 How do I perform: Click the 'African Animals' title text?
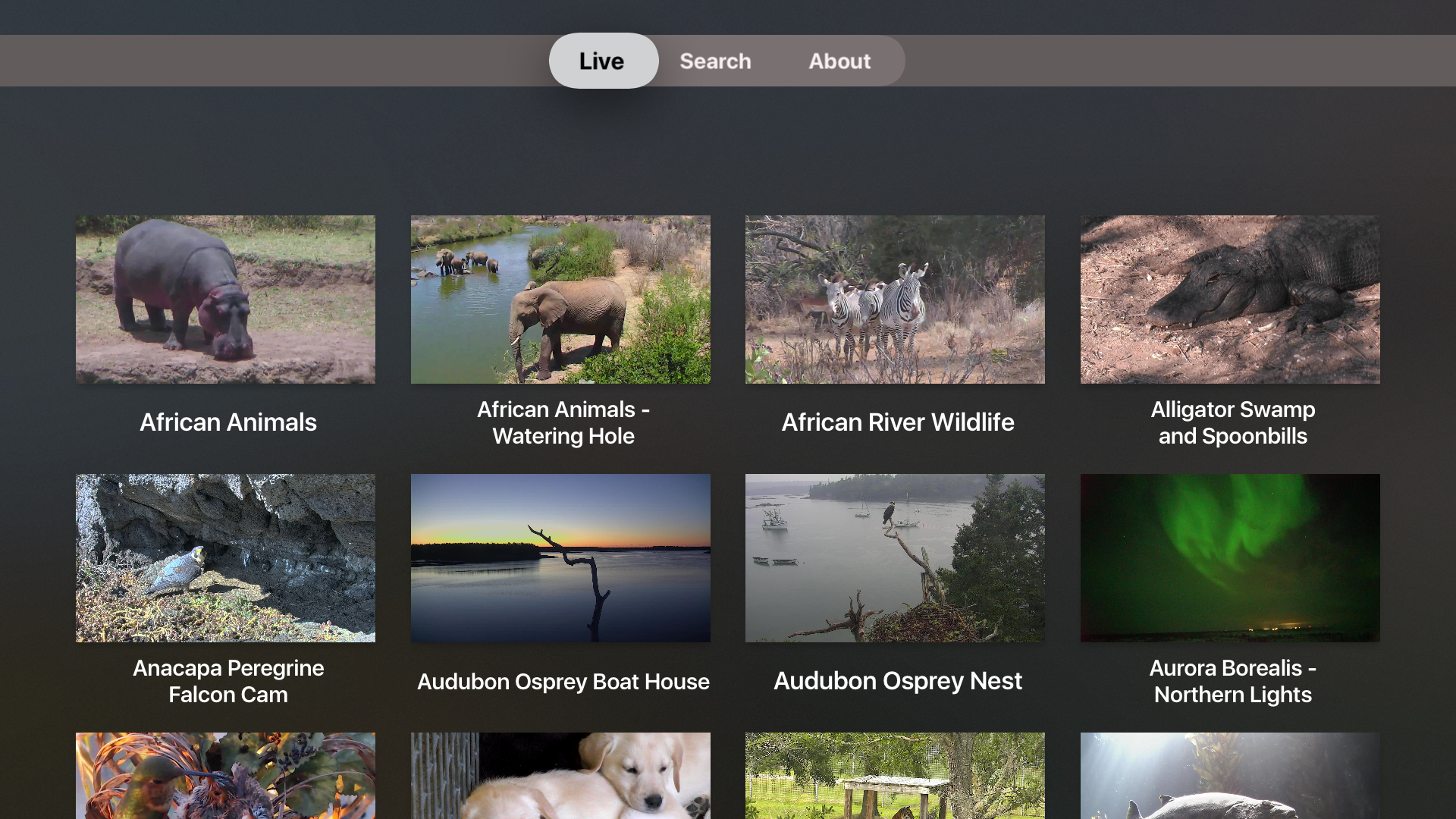tap(228, 422)
